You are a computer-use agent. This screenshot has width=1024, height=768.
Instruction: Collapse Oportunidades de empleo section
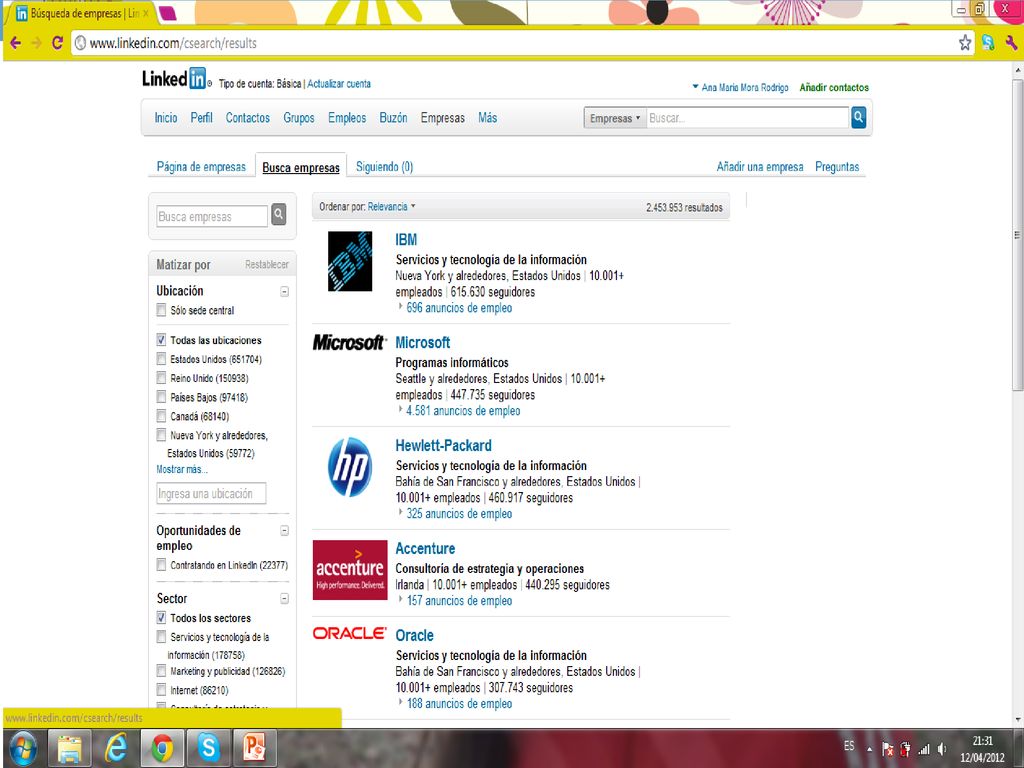point(285,530)
